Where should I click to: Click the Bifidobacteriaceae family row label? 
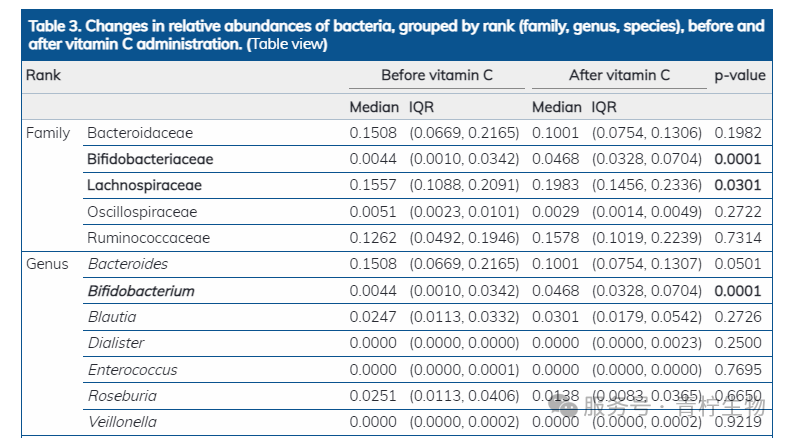(150, 159)
